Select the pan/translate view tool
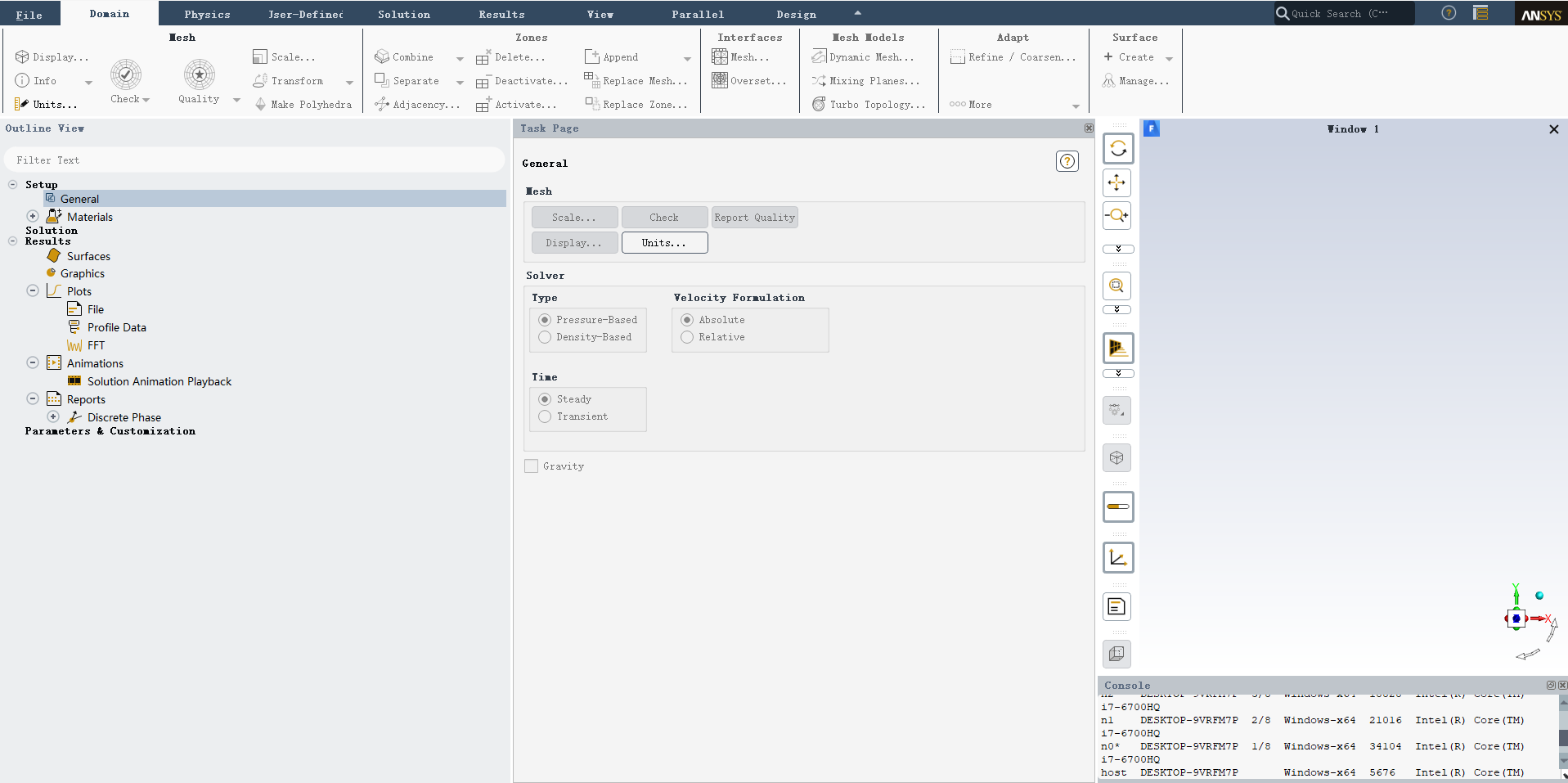This screenshot has height=783, width=1568. [1117, 182]
